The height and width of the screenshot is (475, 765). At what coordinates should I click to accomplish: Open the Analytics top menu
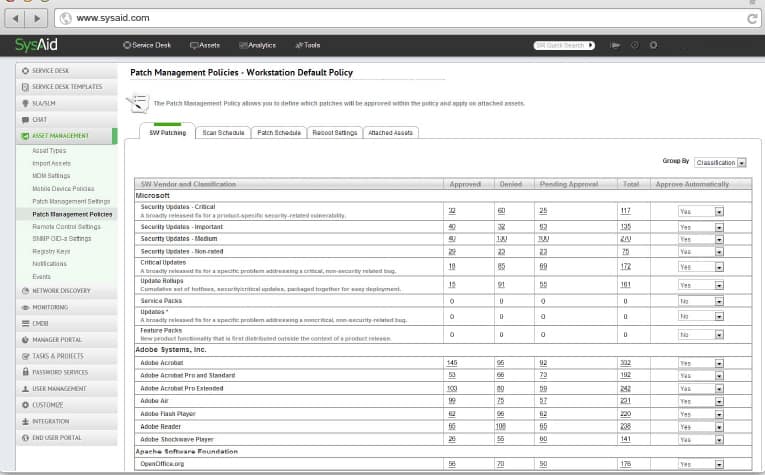point(257,45)
